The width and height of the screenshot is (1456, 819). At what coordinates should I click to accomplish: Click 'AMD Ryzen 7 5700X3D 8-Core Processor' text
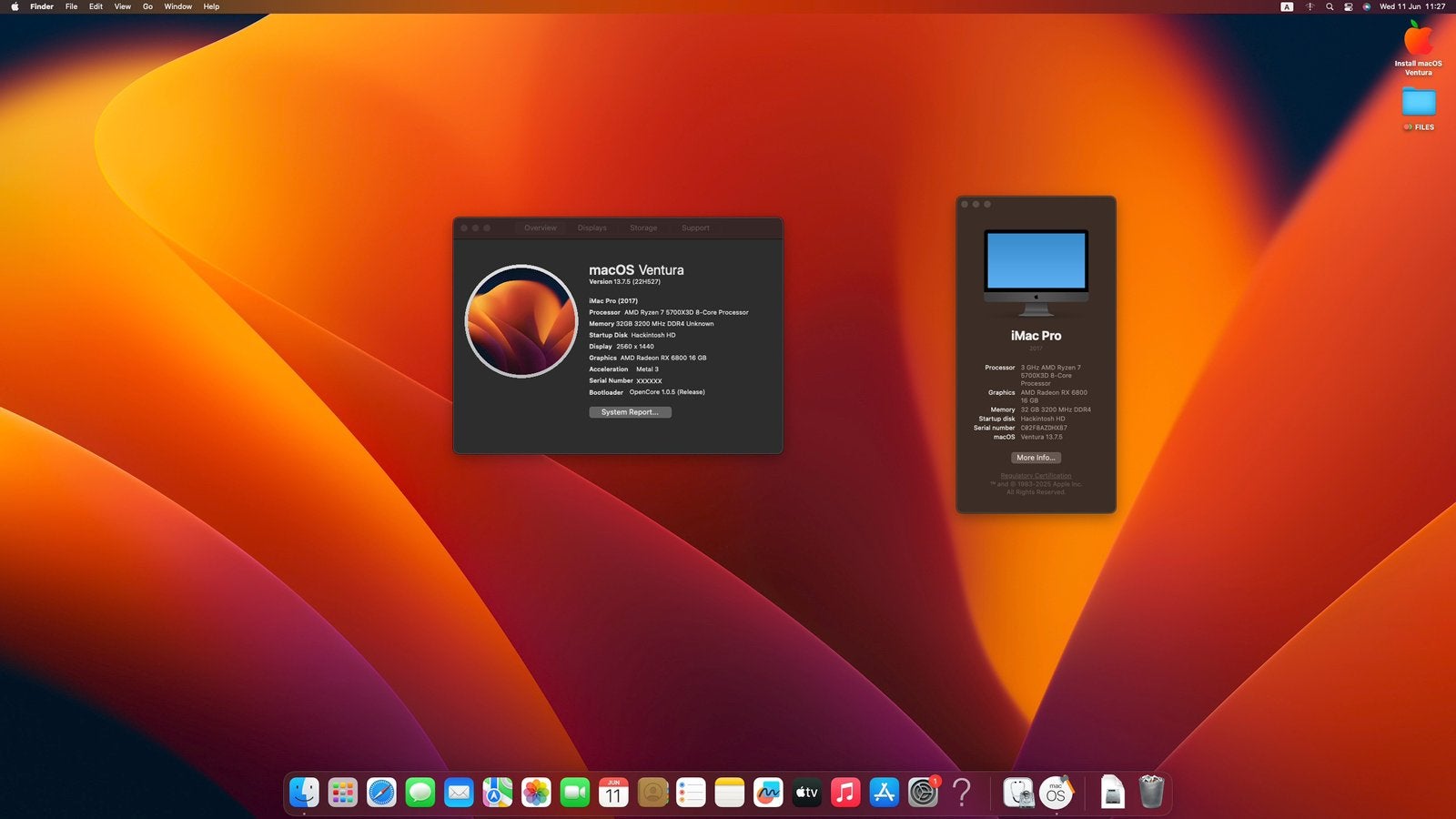[686, 312]
